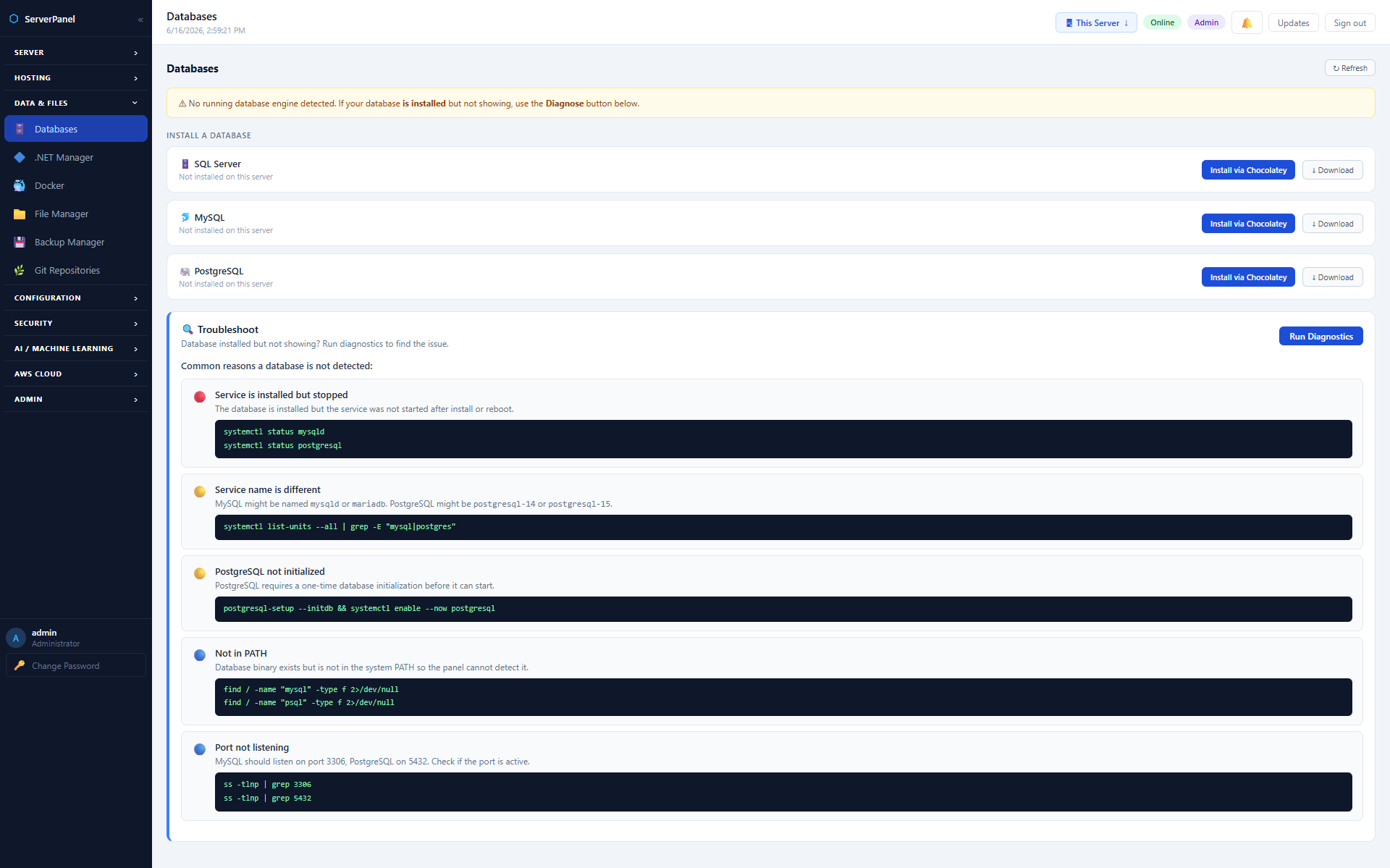Collapse the sidebar with the double-chevron icon

pos(140,20)
